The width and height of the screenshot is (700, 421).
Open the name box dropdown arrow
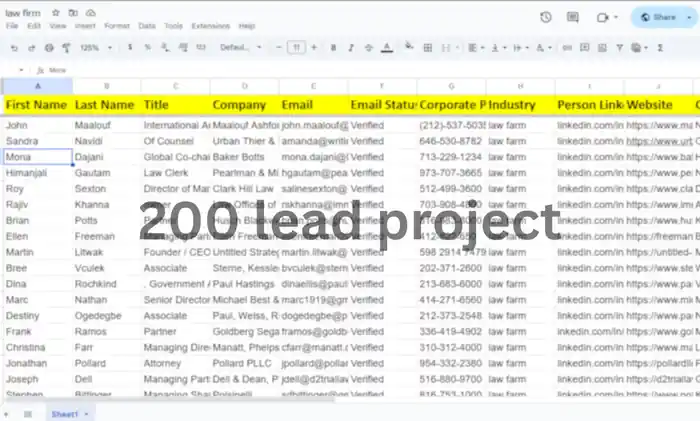[x=21, y=70]
